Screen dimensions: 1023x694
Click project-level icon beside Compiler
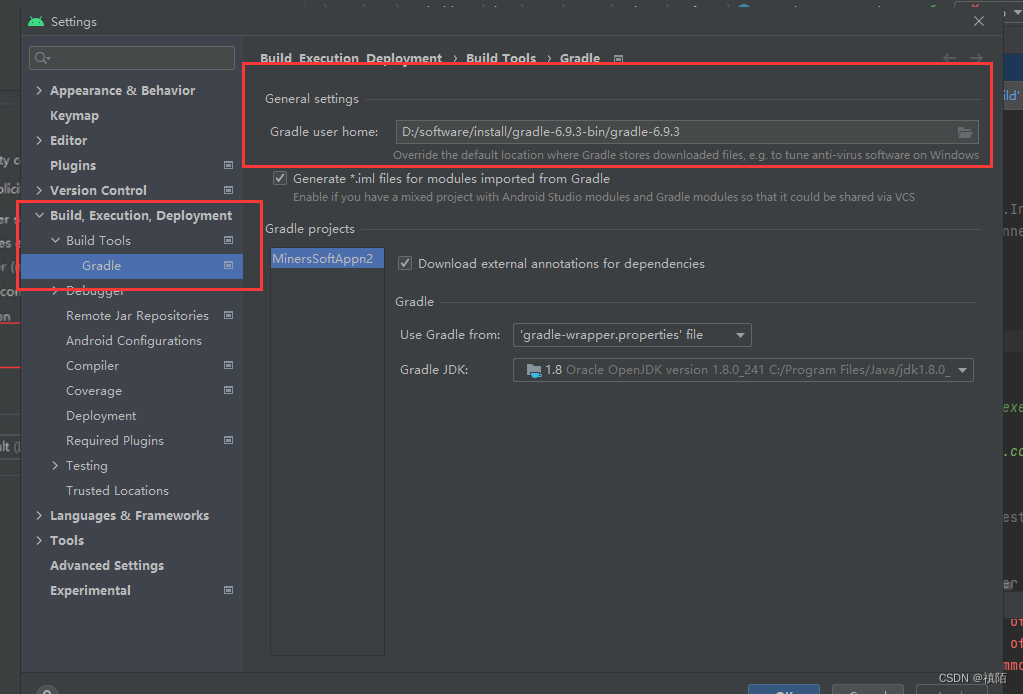pyautogui.click(x=228, y=365)
